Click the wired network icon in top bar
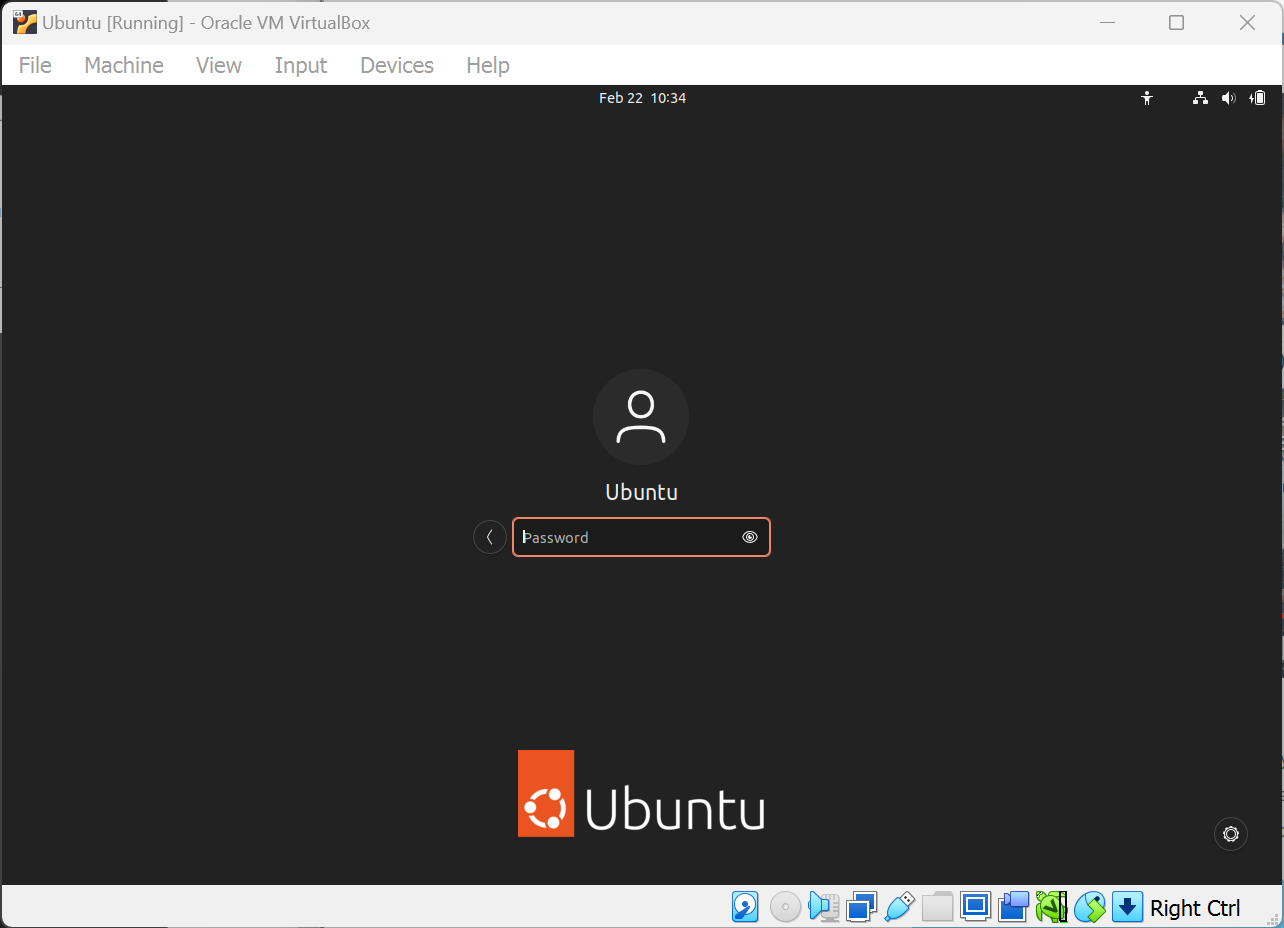The image size is (1284, 928). click(1200, 98)
